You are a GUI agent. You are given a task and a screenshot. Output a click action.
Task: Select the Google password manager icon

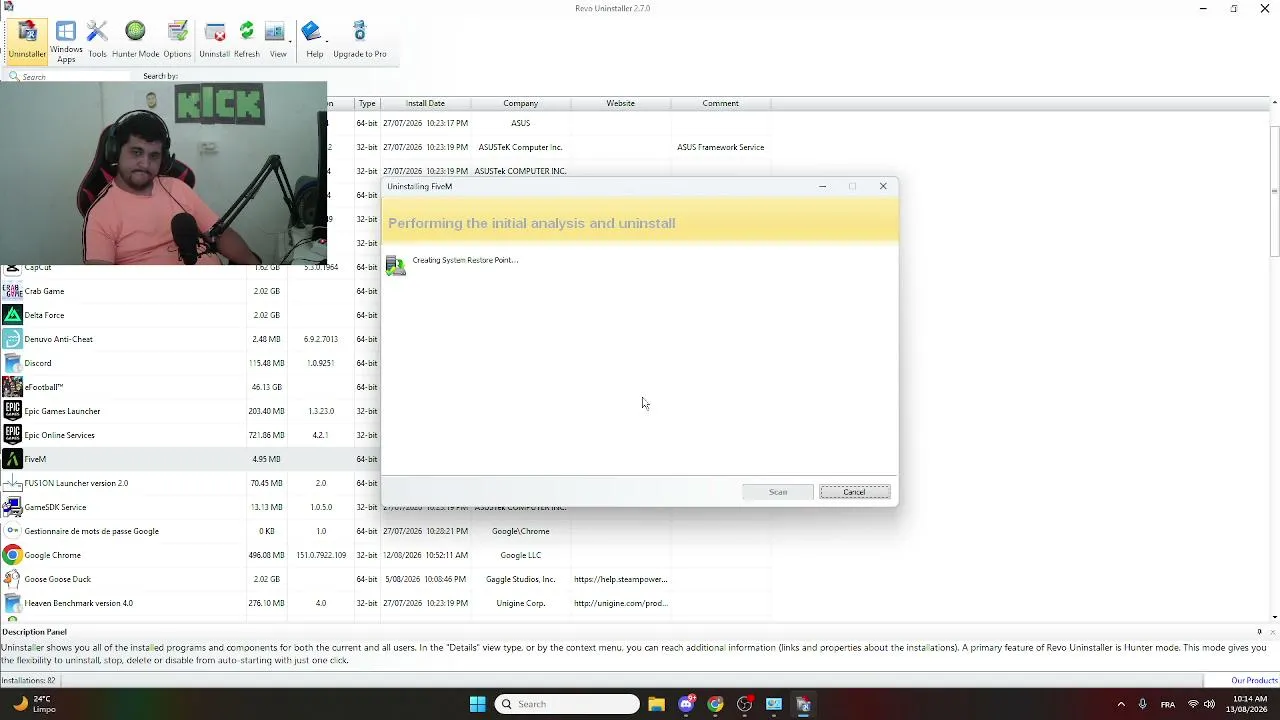12,531
